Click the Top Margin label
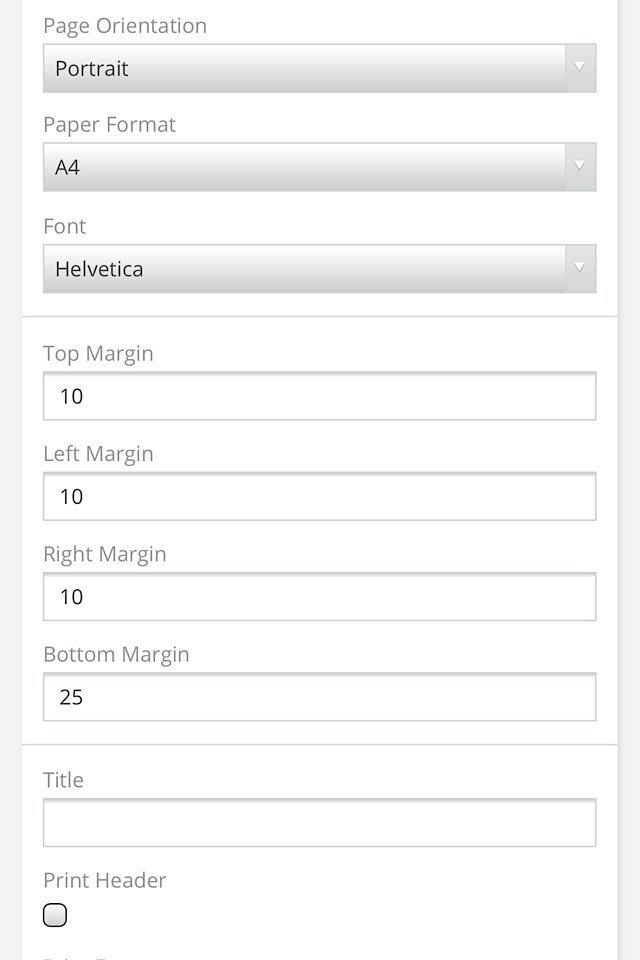This screenshot has height=960, width=640. click(x=98, y=354)
